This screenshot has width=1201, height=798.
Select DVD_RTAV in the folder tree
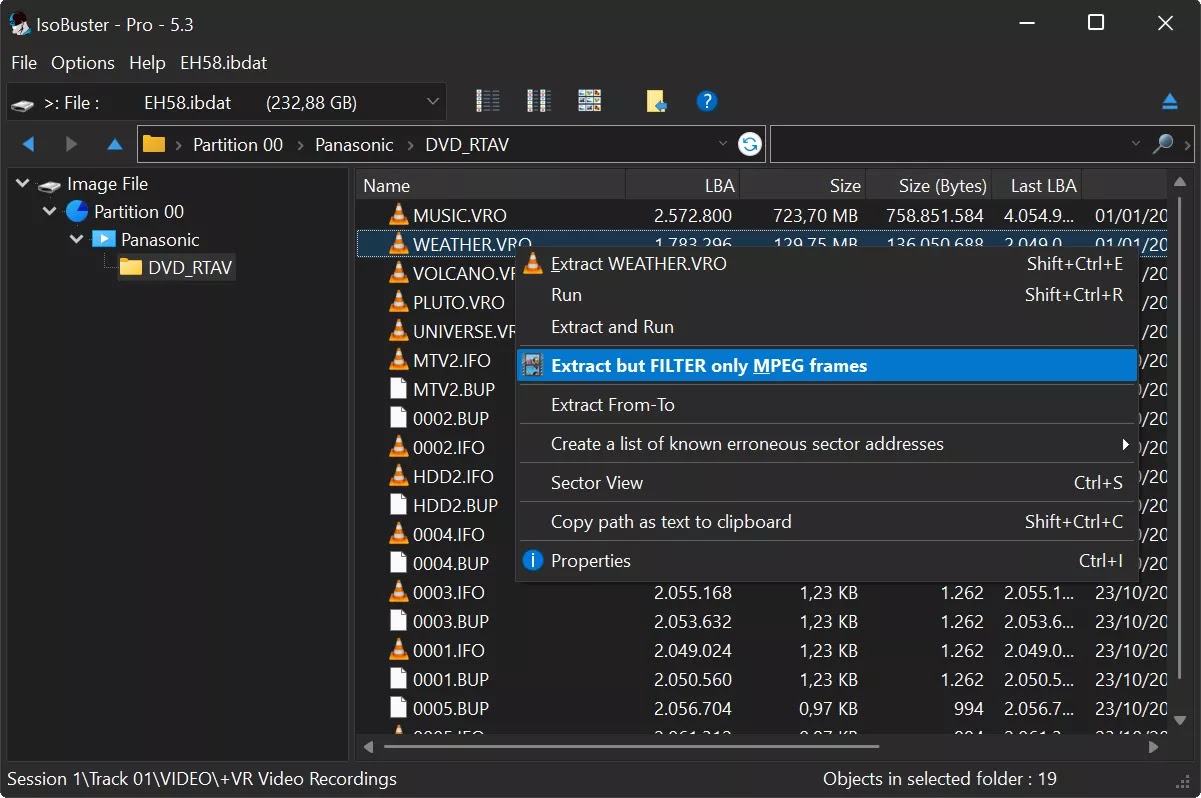pyautogui.click(x=188, y=267)
